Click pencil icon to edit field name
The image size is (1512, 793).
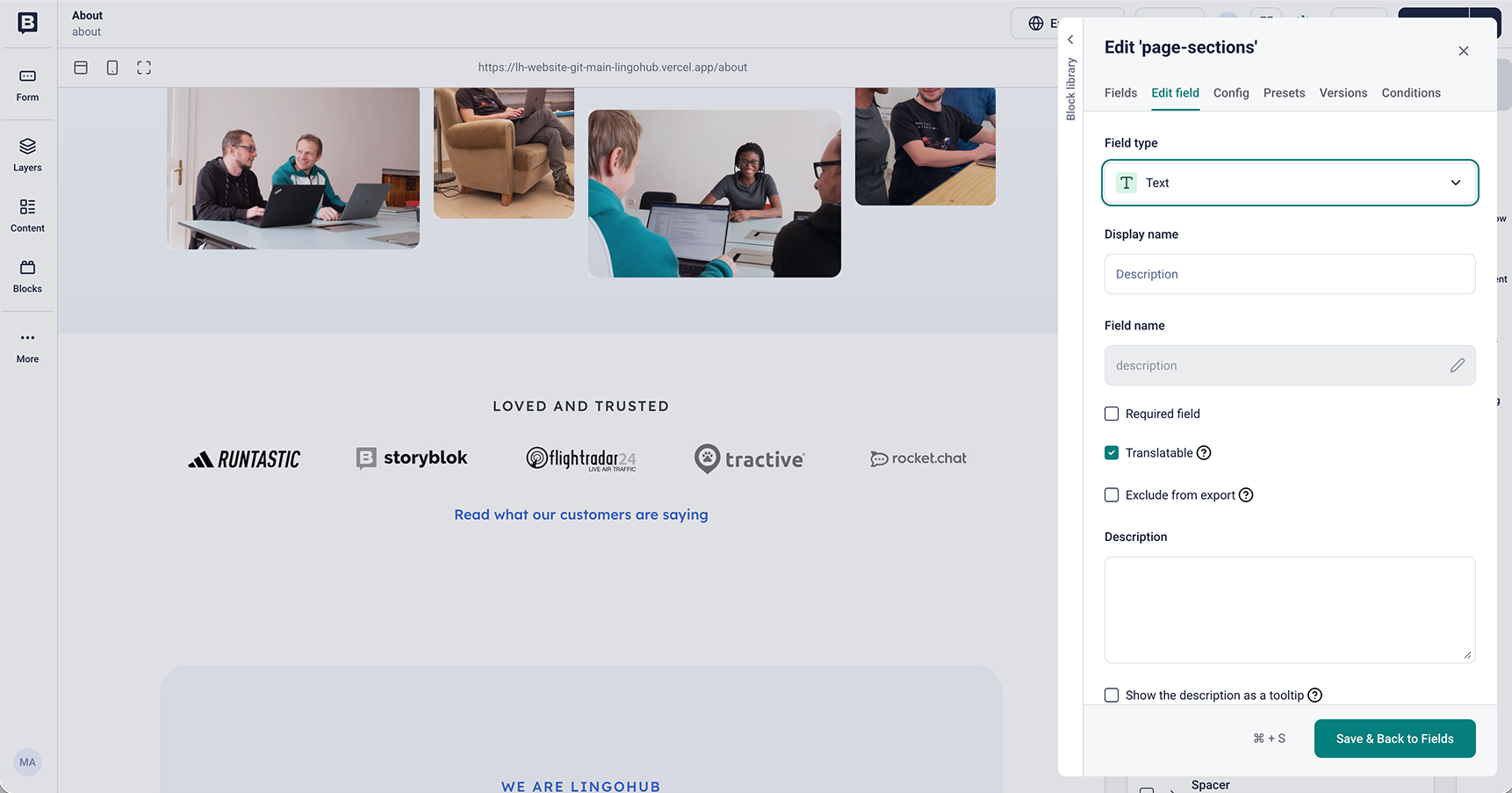click(1457, 365)
